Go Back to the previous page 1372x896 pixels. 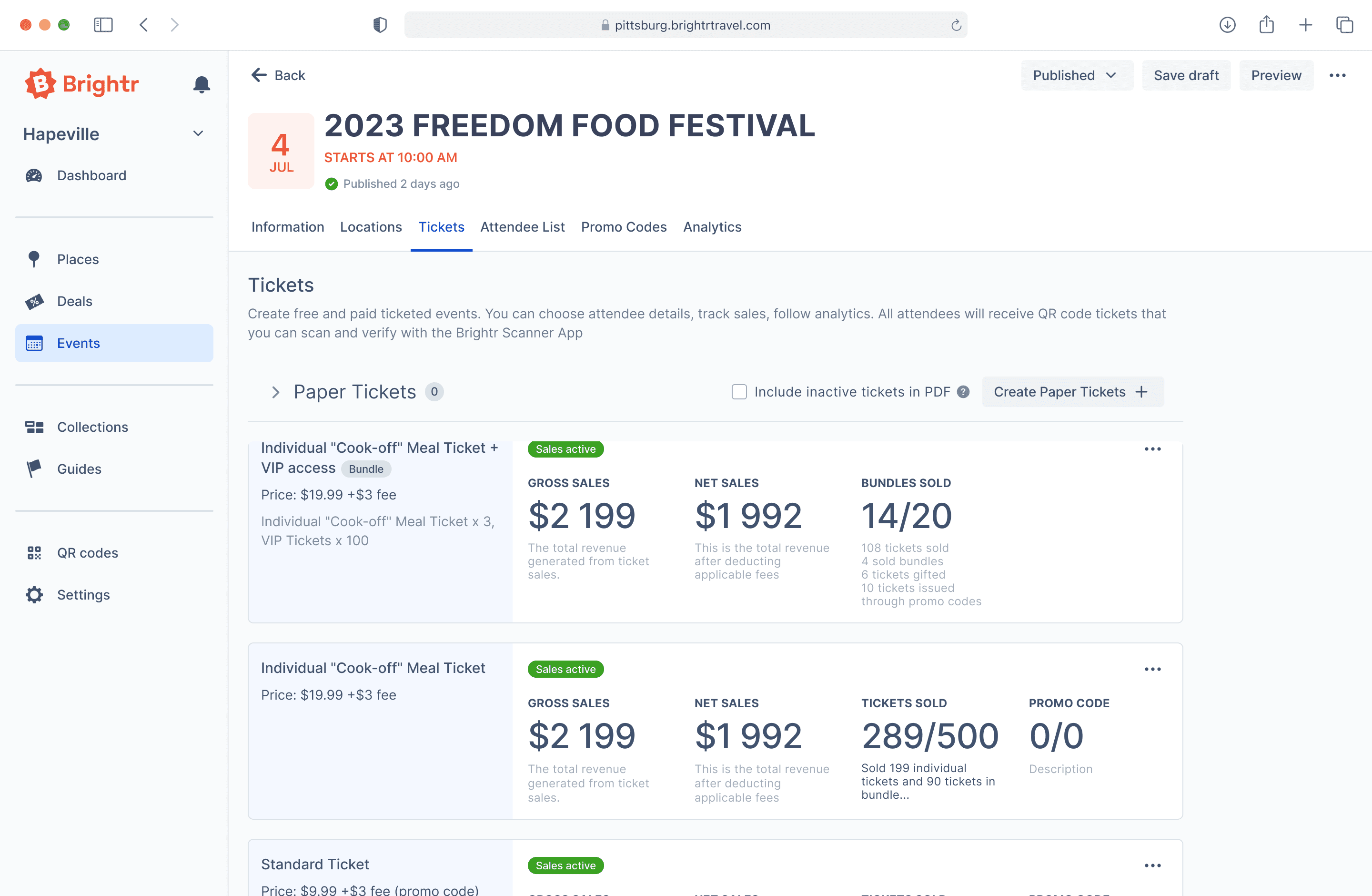[278, 75]
